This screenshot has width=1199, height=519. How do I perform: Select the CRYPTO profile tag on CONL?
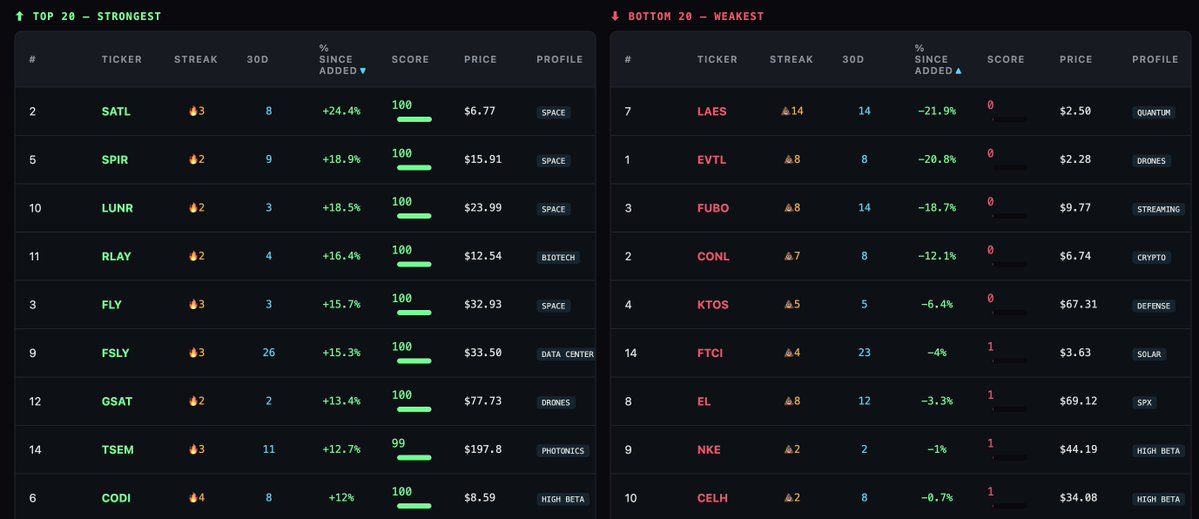1152,258
